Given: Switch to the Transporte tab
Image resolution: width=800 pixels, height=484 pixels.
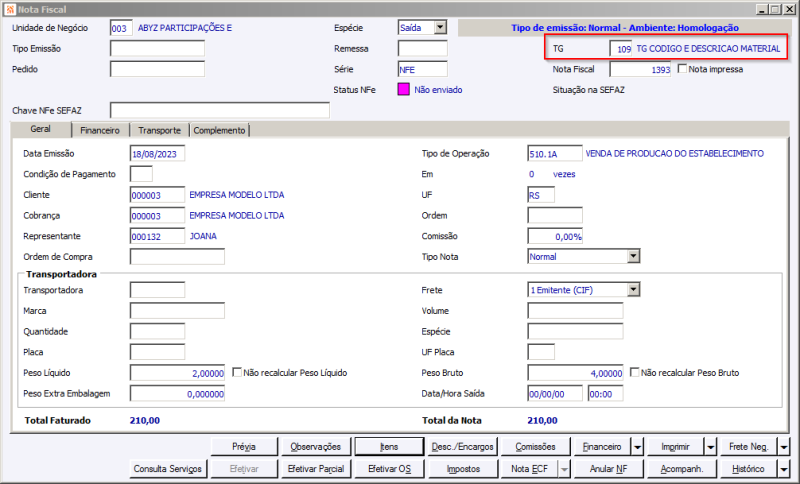Looking at the screenshot, I should pyautogui.click(x=159, y=131).
